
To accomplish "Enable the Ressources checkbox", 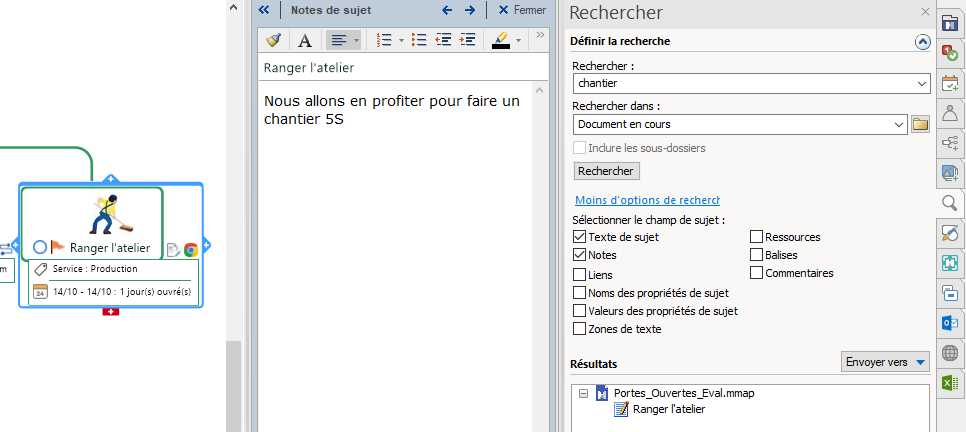I will 757,237.
